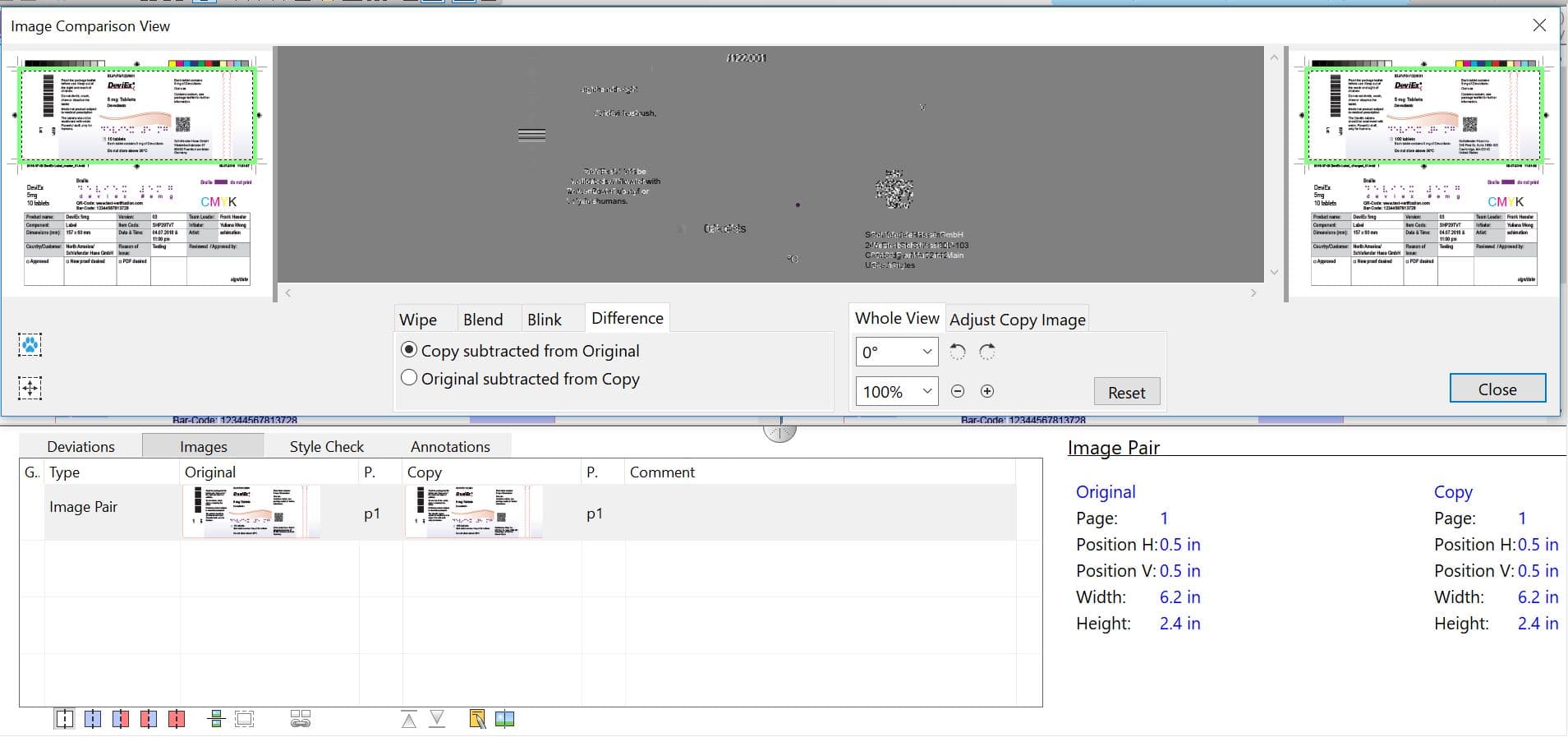
Task: Click the Original image thumbnail in table
Action: [251, 512]
